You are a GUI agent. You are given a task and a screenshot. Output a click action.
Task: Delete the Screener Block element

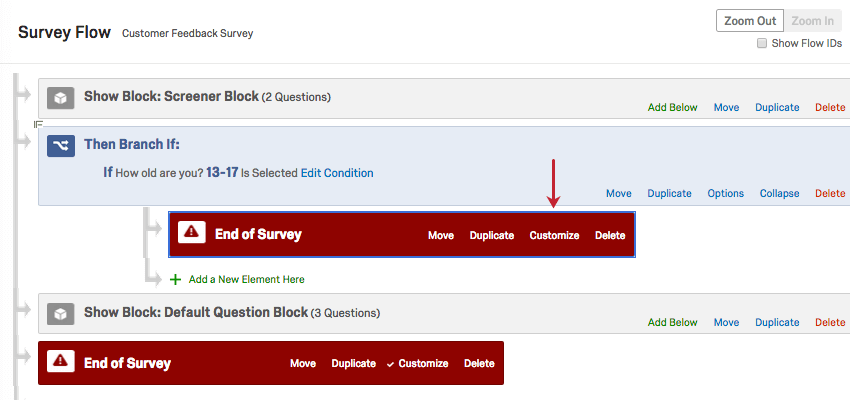pos(830,108)
